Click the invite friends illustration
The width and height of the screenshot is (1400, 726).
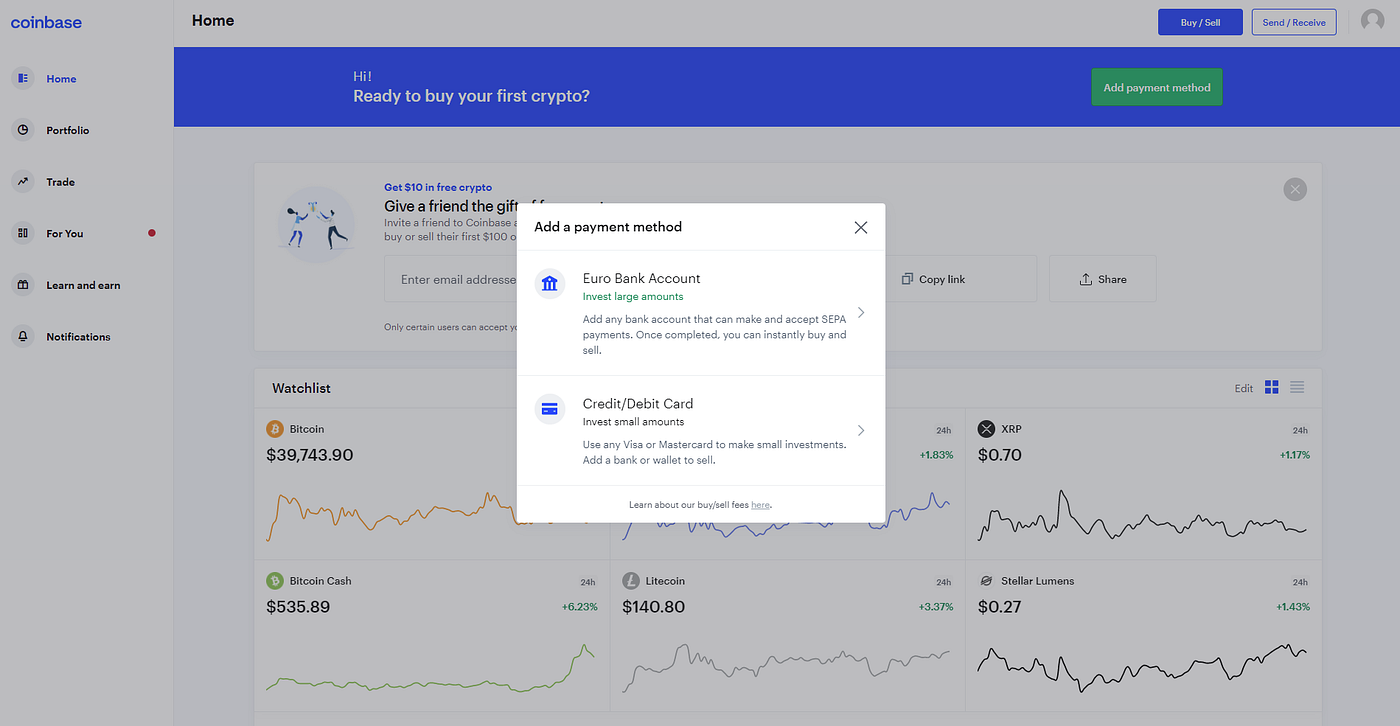315,224
